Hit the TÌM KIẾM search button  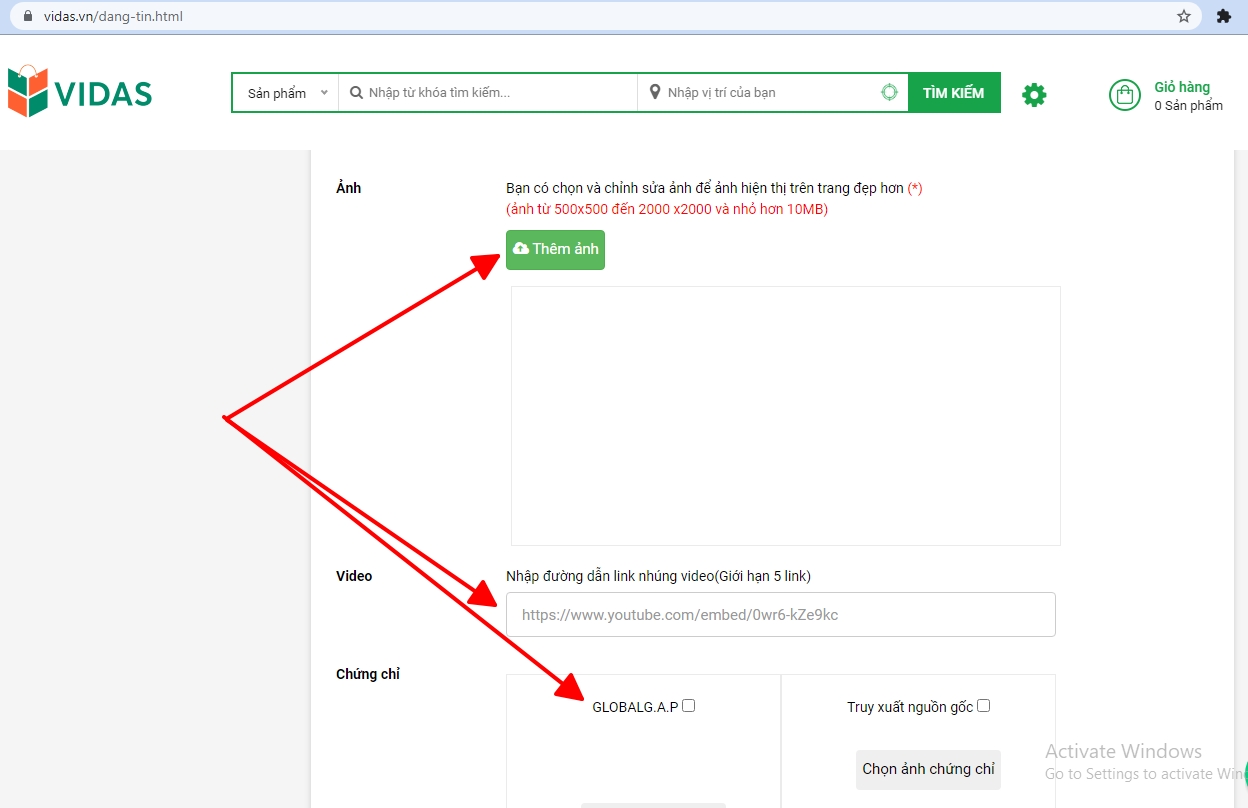pyautogui.click(x=953, y=93)
